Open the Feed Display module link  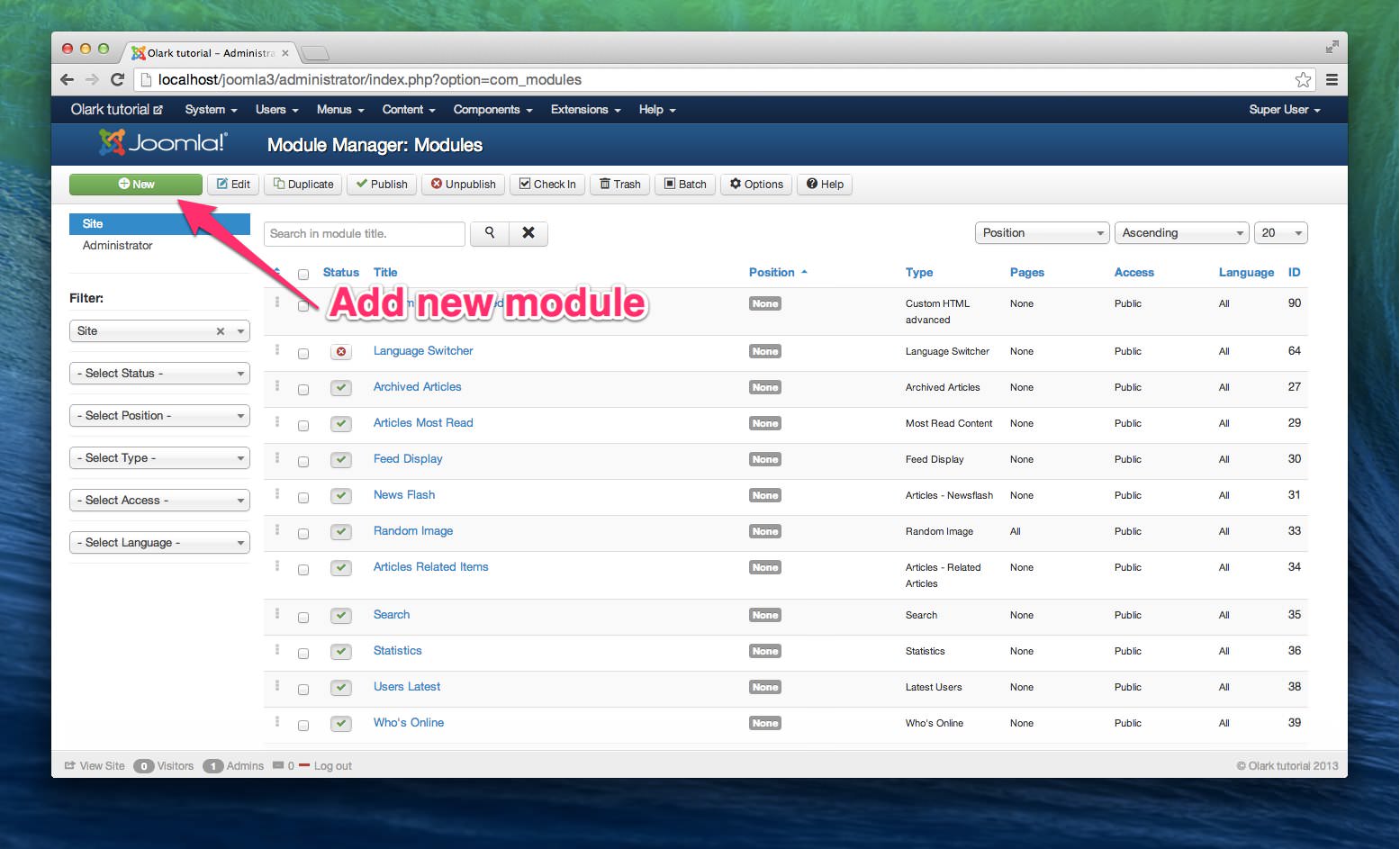[408, 459]
